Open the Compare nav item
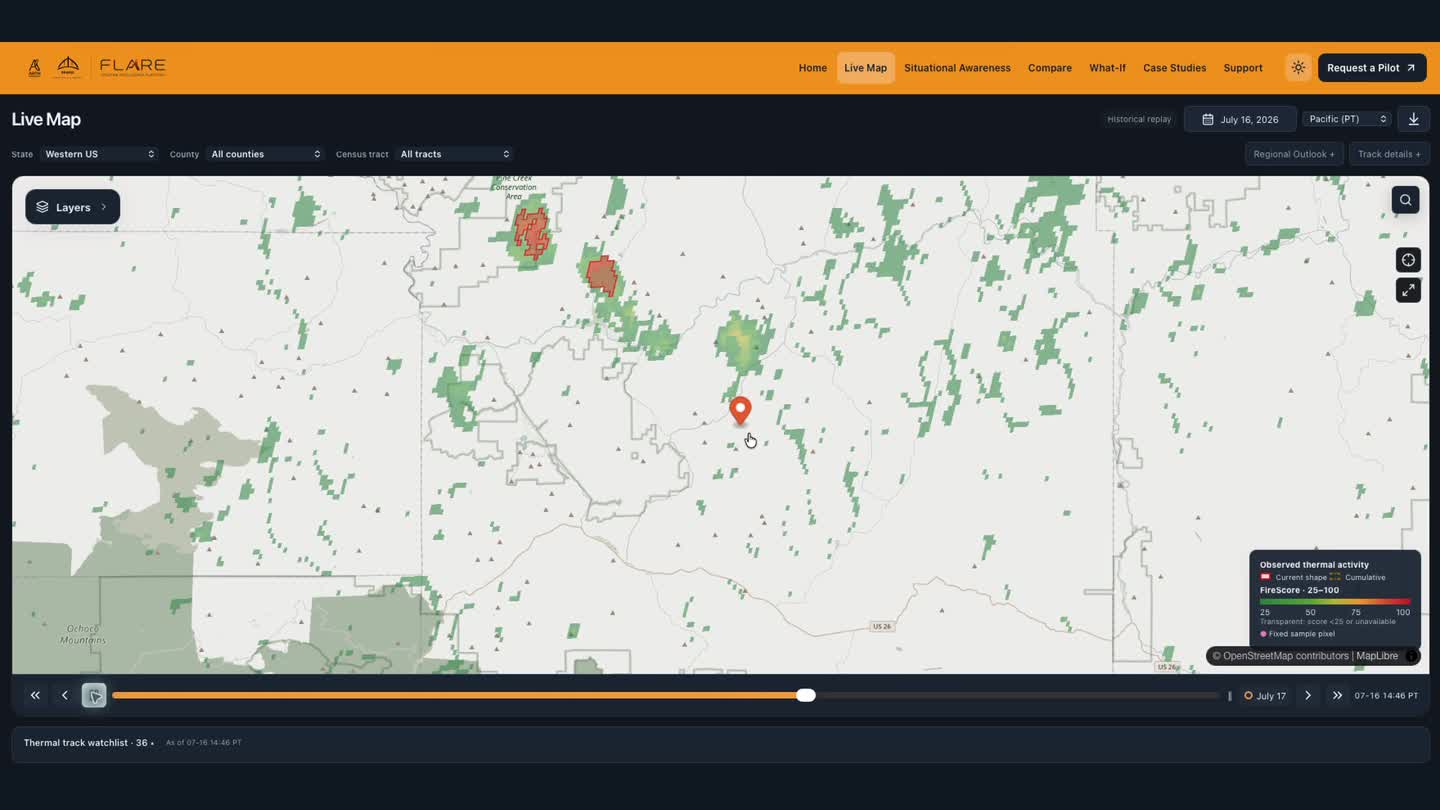 [1050, 68]
